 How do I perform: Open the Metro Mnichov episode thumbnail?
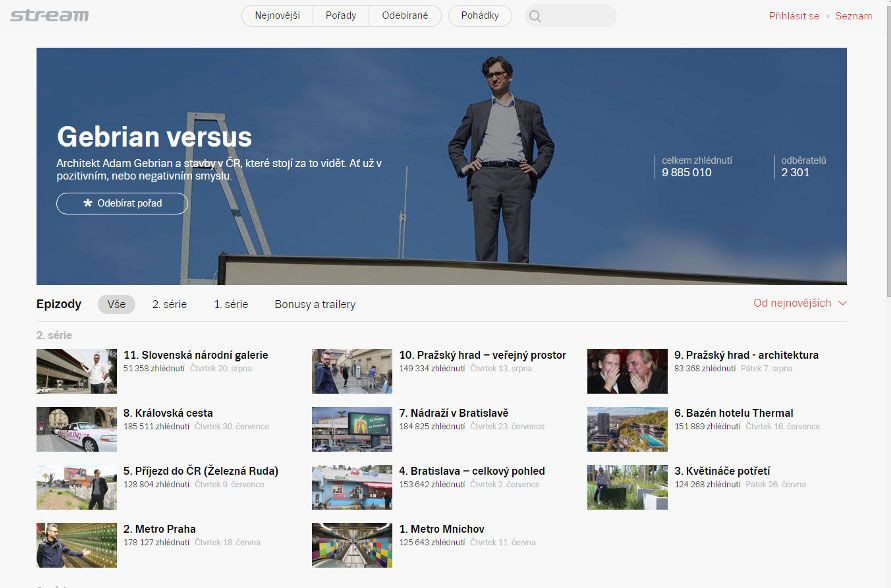click(x=351, y=545)
